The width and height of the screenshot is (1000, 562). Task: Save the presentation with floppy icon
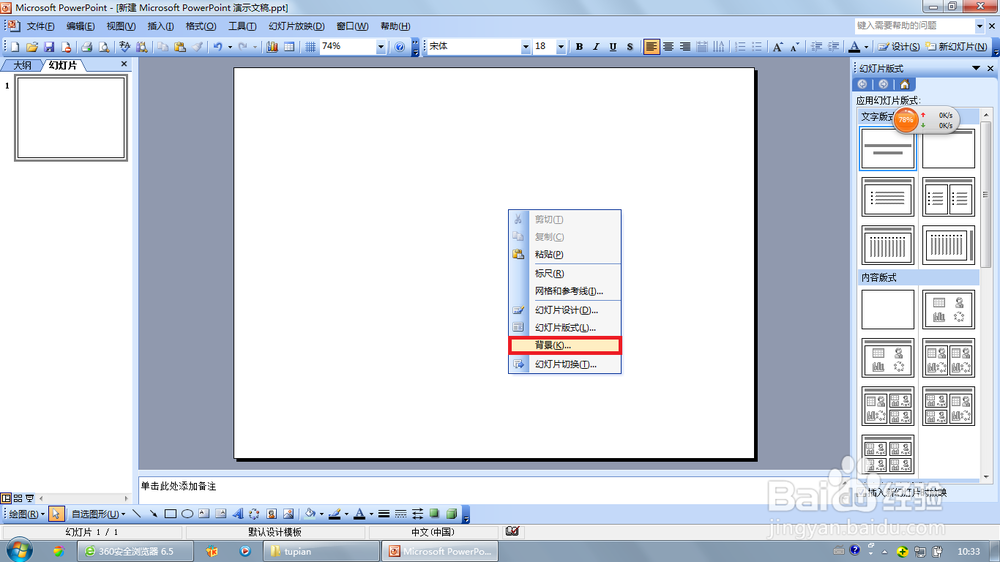coord(49,47)
